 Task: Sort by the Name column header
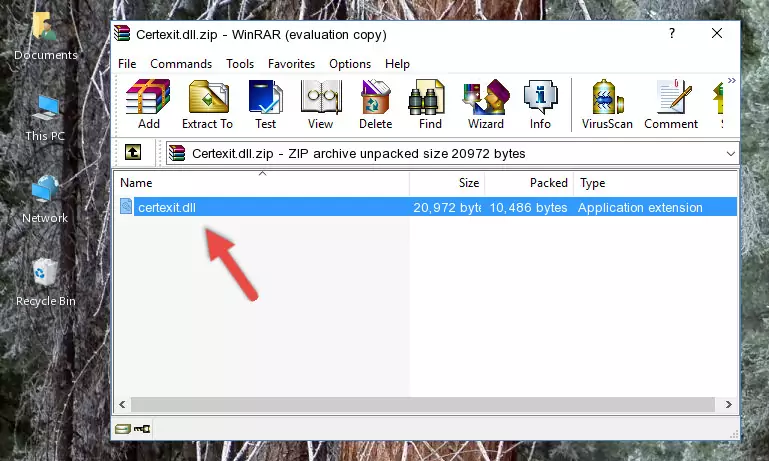[262, 183]
